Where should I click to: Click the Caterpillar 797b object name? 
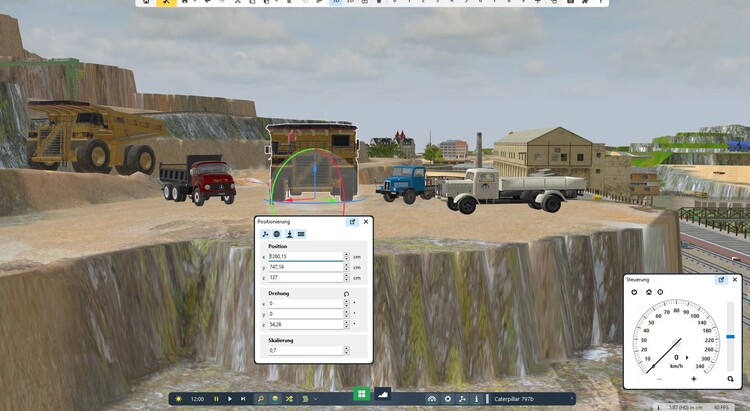click(514, 399)
